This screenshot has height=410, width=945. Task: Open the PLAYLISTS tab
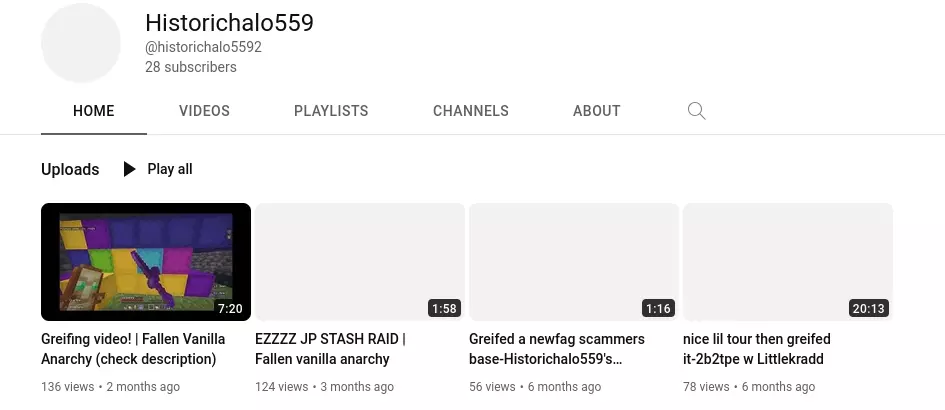(331, 111)
